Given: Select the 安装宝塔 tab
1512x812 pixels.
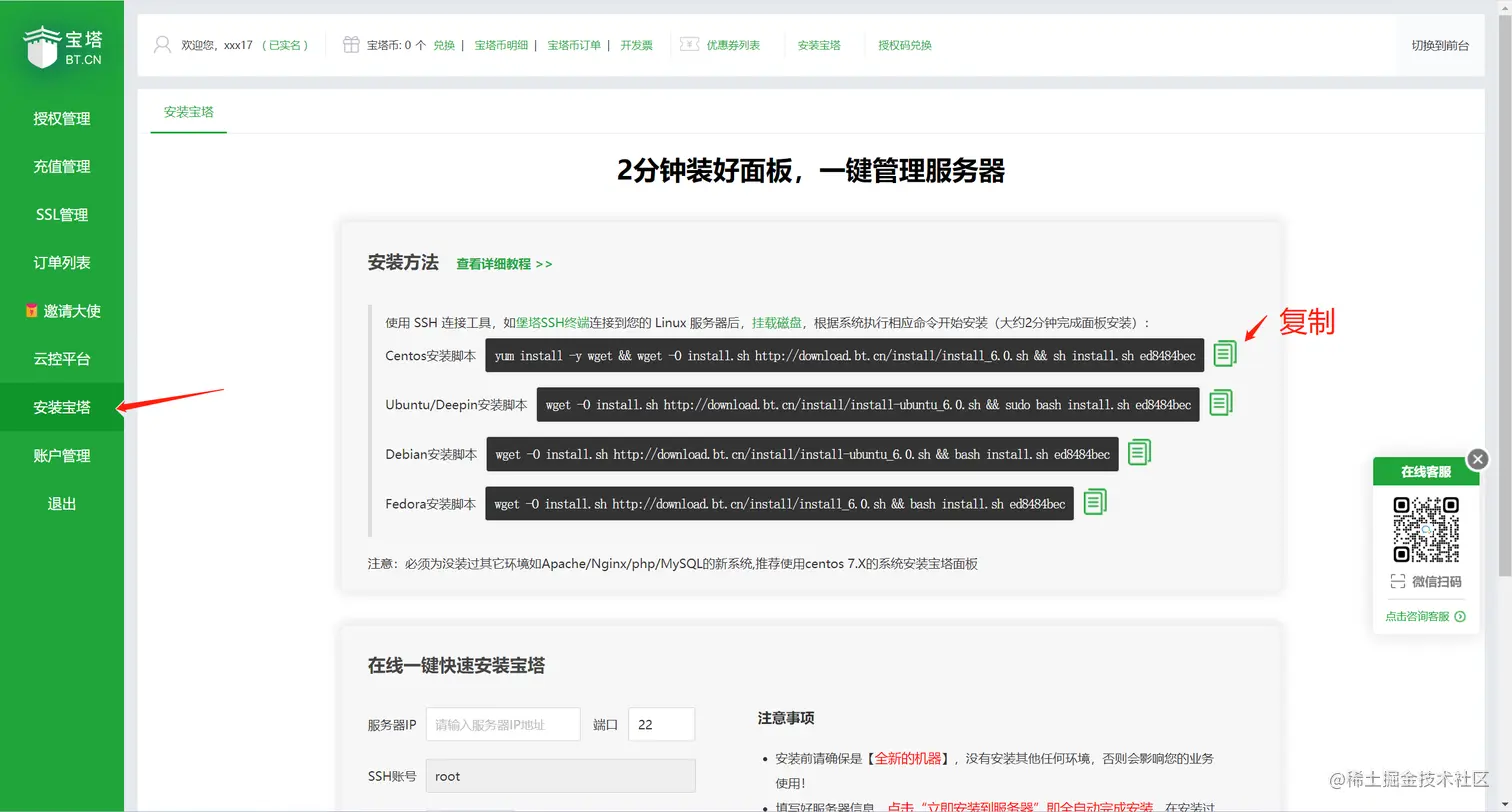Looking at the screenshot, I should (189, 112).
